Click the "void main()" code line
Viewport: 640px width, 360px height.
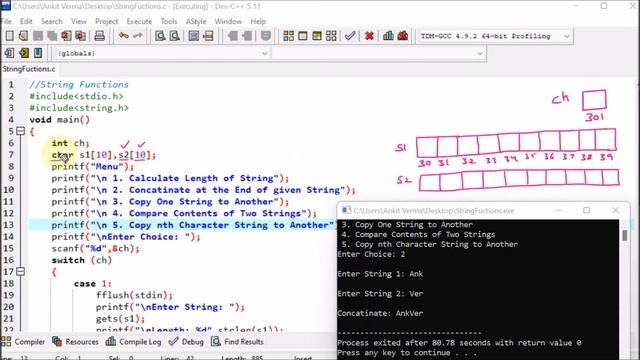[x=59, y=120]
